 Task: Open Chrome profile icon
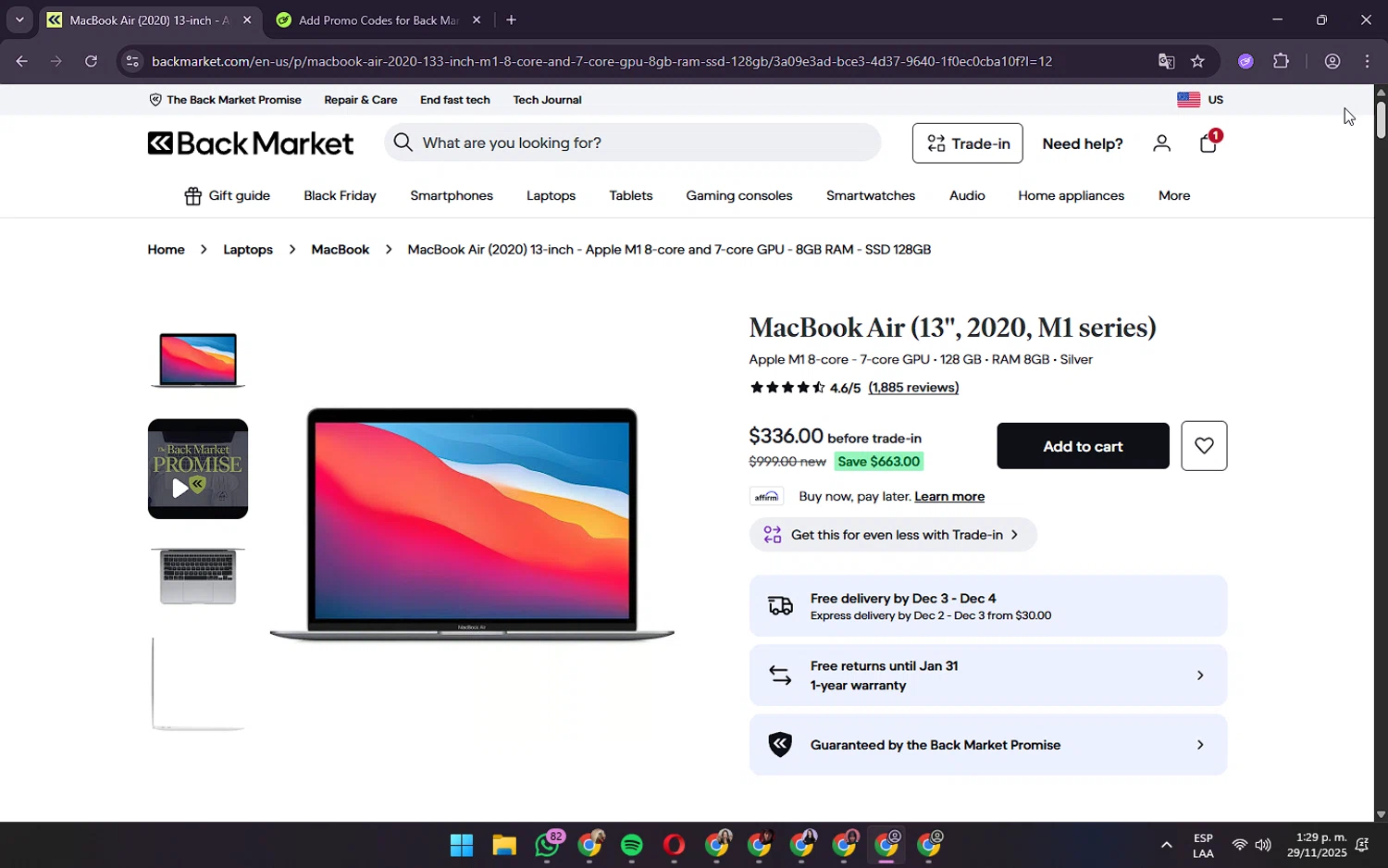(x=1332, y=61)
